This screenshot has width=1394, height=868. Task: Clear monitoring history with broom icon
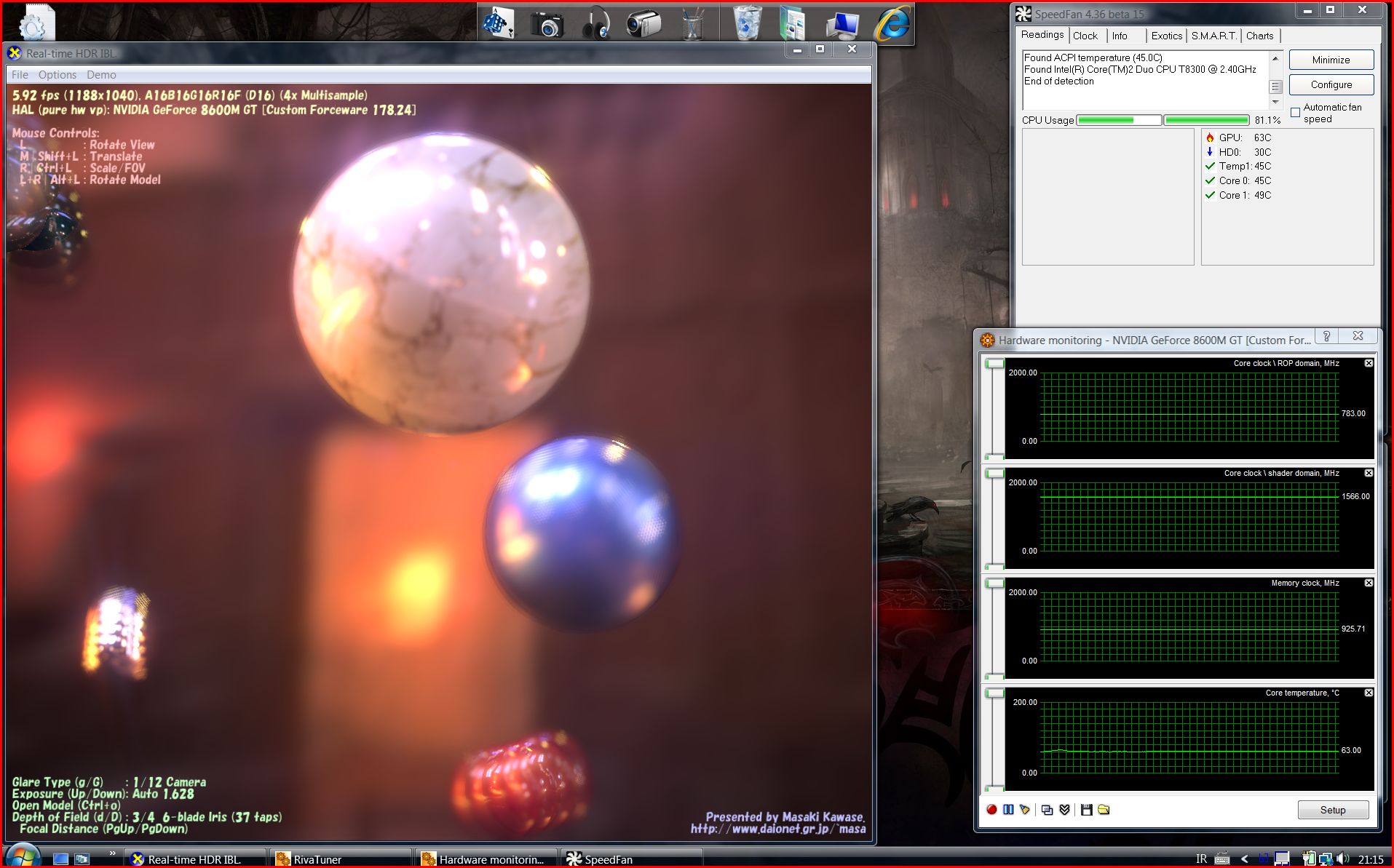tap(1025, 810)
